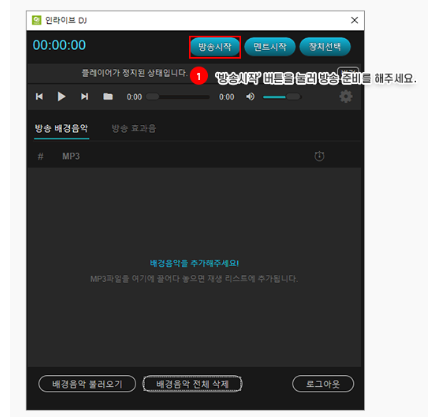Screen dimensions: 428x417
Task: Click the MP3 column header
Action: pyautogui.click(x=71, y=156)
